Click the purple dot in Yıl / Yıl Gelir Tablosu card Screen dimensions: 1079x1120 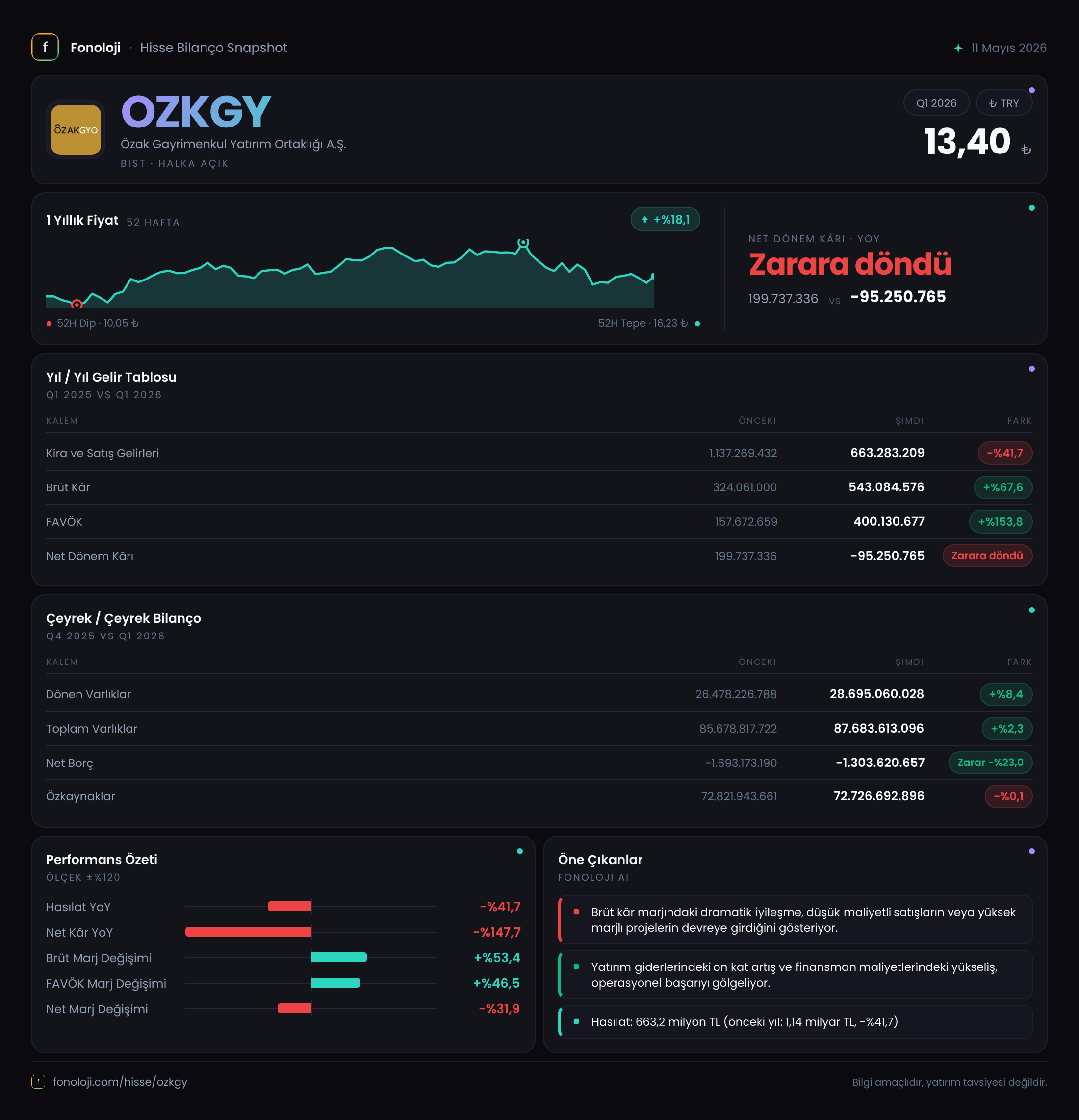(x=1031, y=369)
